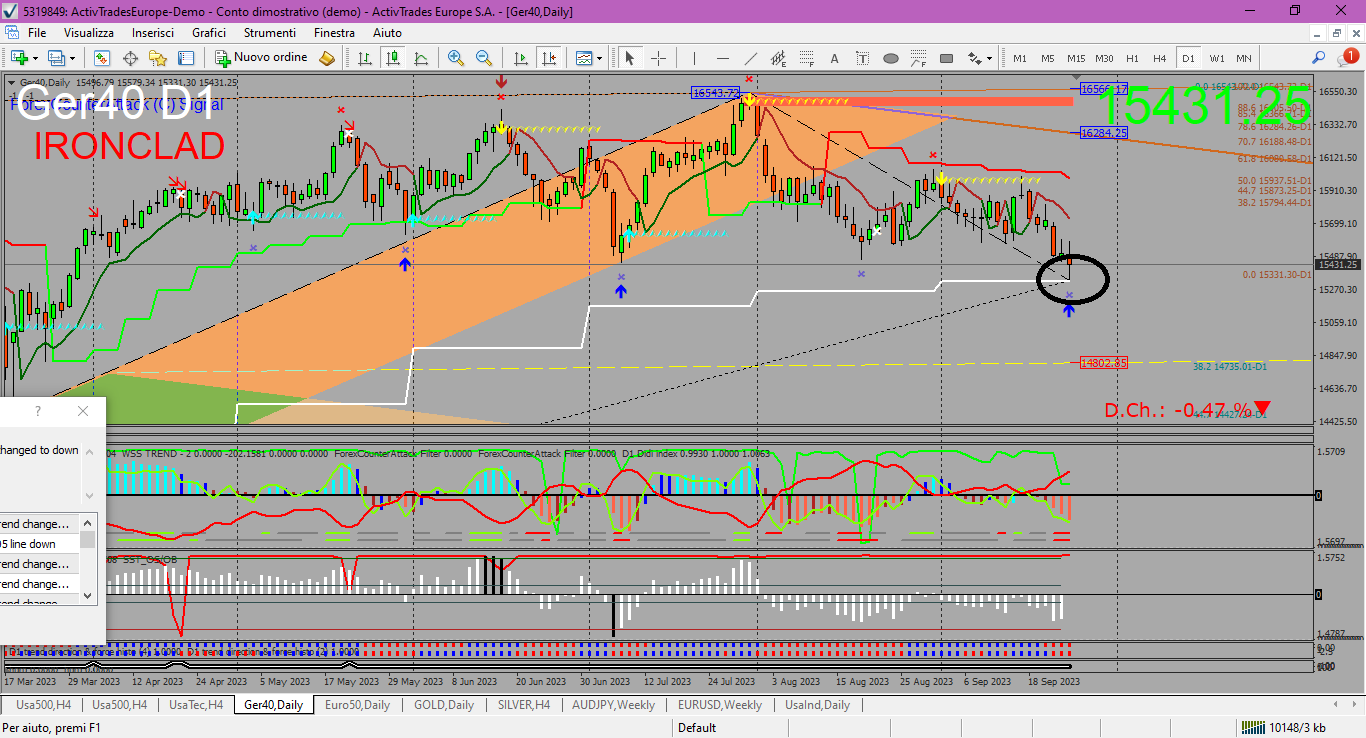Open the MetaEditor book icon
The height and width of the screenshot is (738, 1366).
point(327,58)
